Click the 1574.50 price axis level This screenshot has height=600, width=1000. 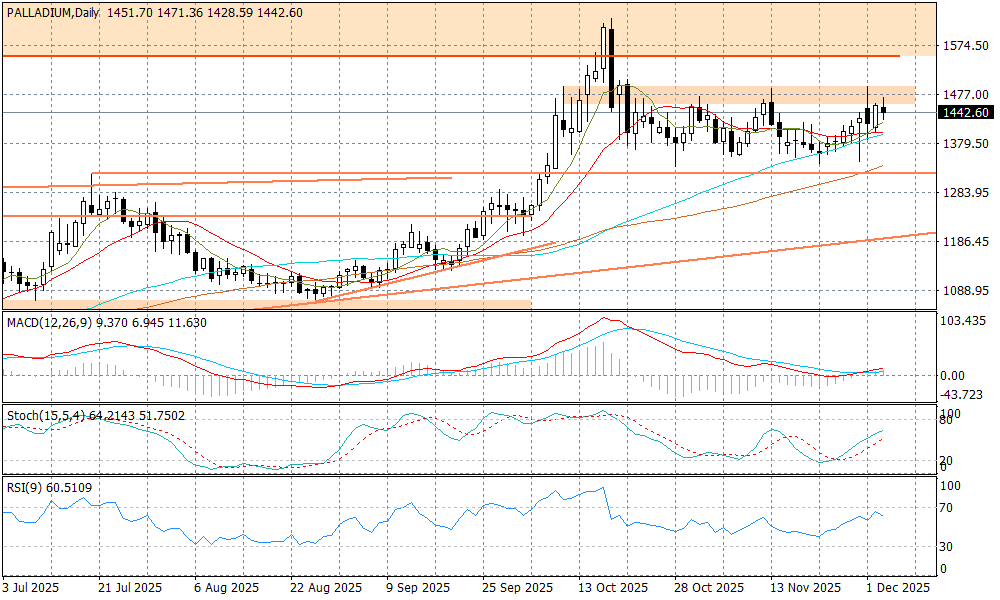[x=966, y=46]
